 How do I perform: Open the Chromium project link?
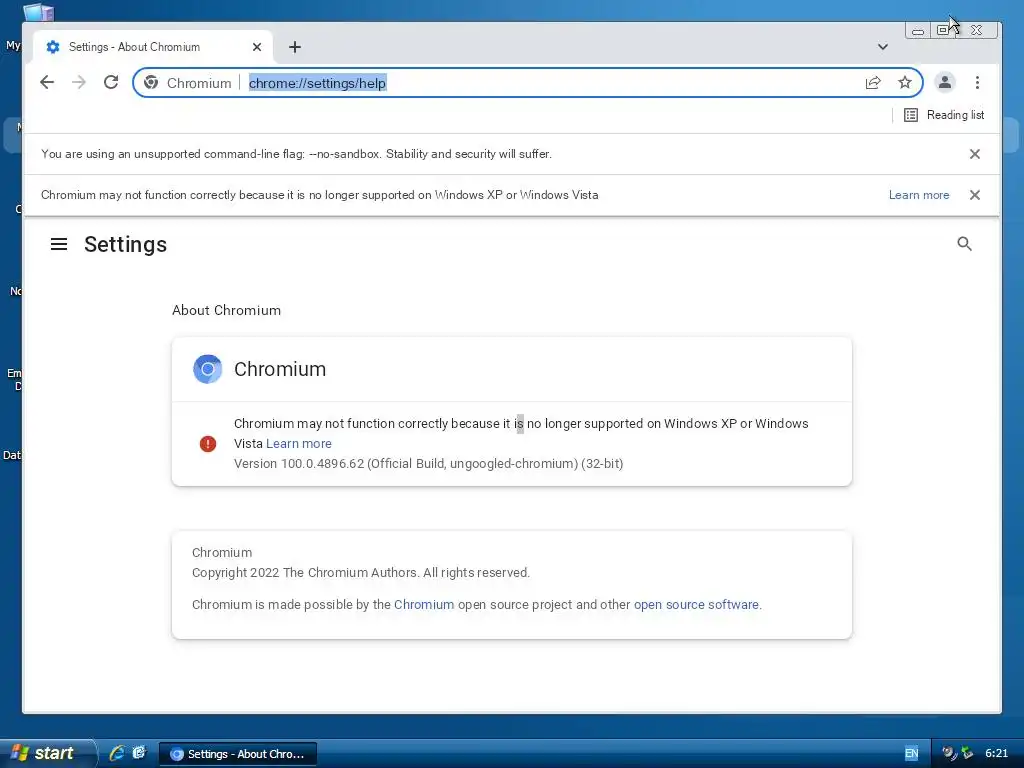424,605
